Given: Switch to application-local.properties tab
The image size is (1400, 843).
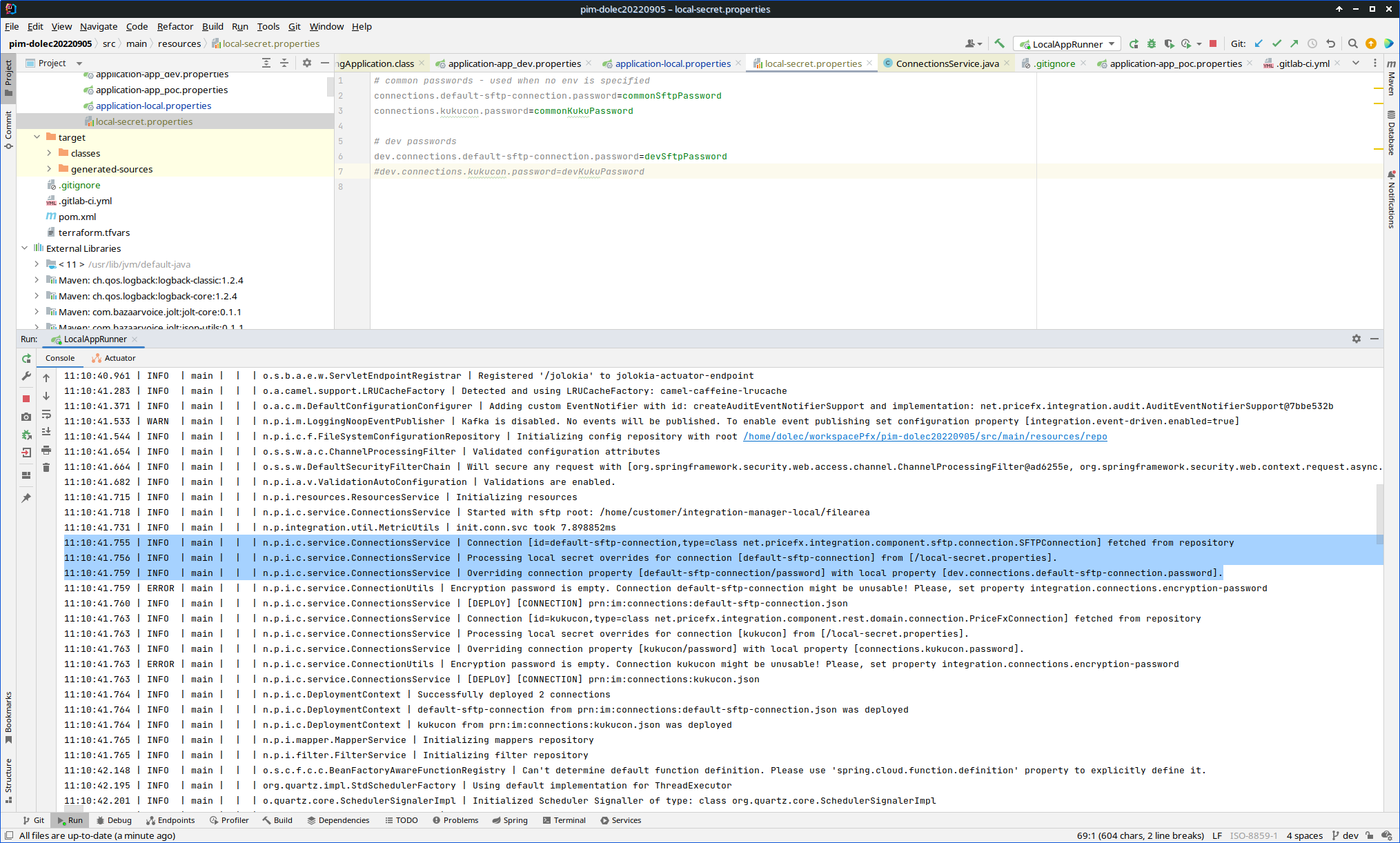Looking at the screenshot, I should 673,63.
